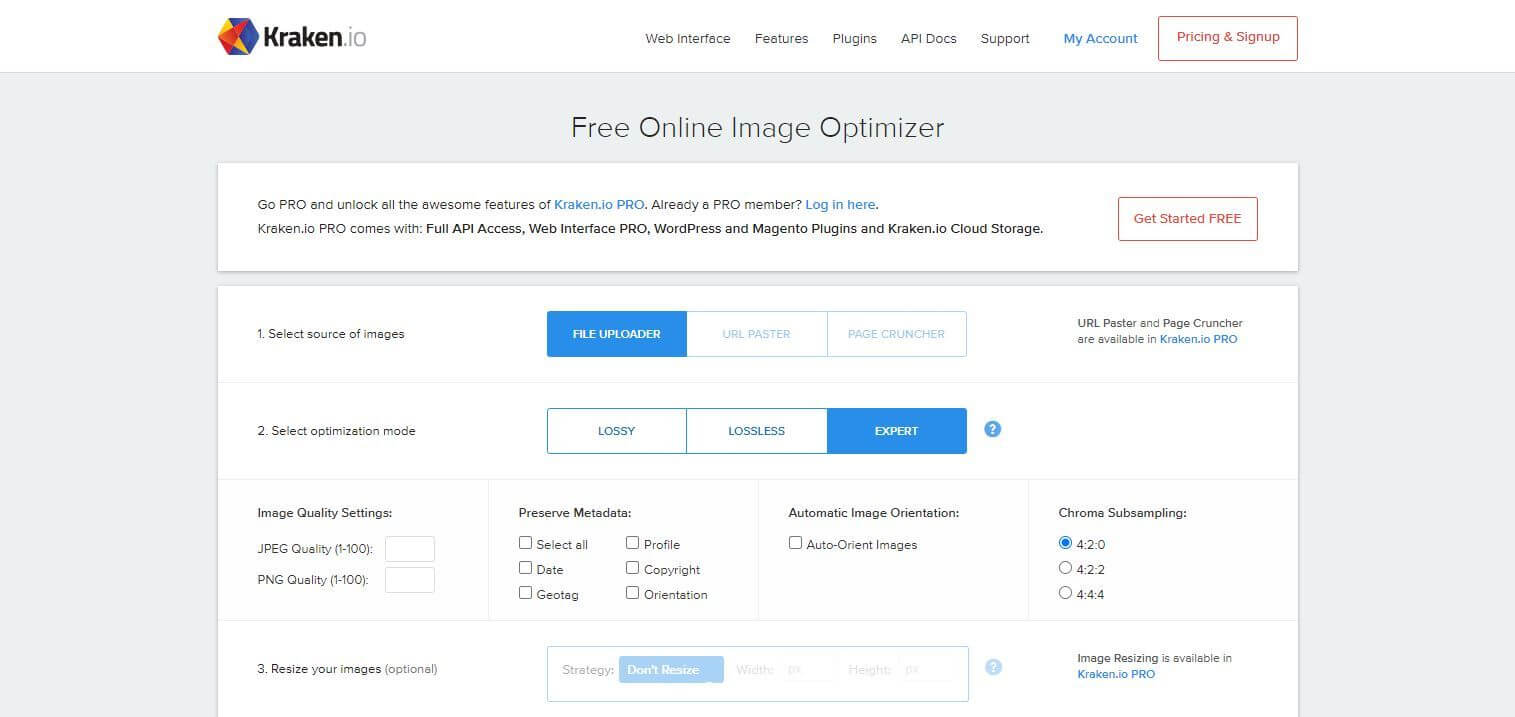Select 4:2:2 chroma subsampling

coord(1065,568)
